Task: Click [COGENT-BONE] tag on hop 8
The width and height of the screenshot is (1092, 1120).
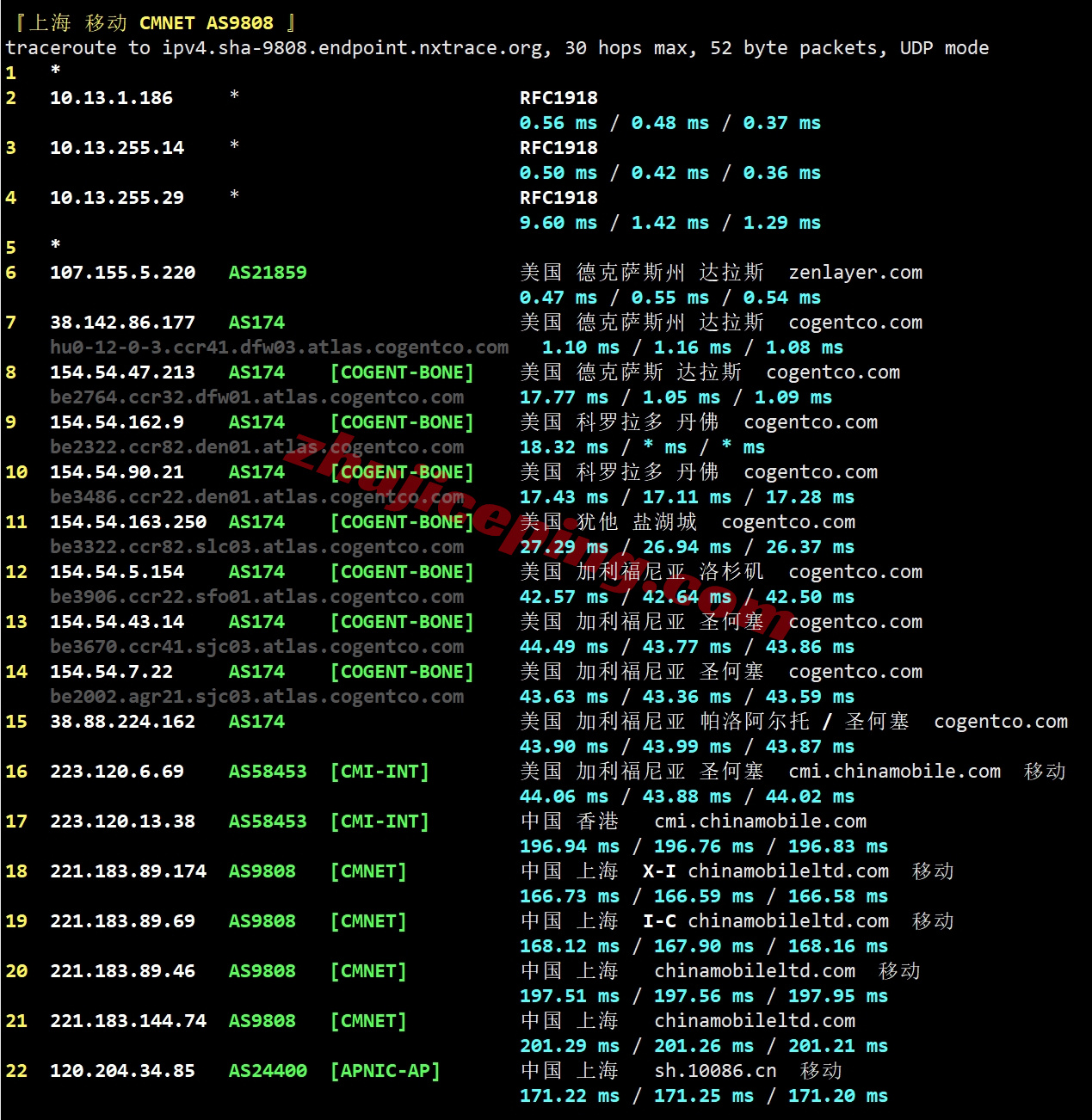Action: (x=402, y=372)
